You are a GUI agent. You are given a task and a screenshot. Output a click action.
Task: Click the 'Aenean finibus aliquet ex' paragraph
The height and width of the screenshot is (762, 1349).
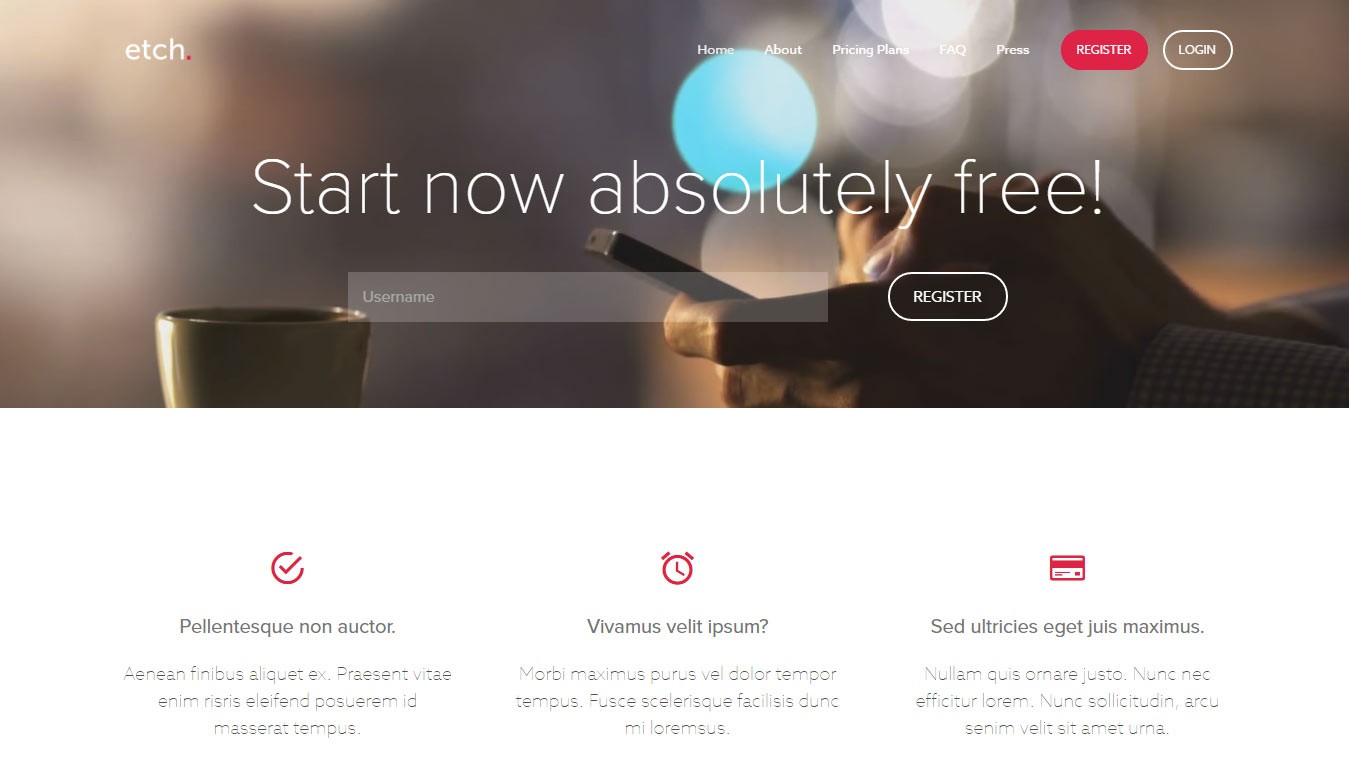(x=287, y=701)
